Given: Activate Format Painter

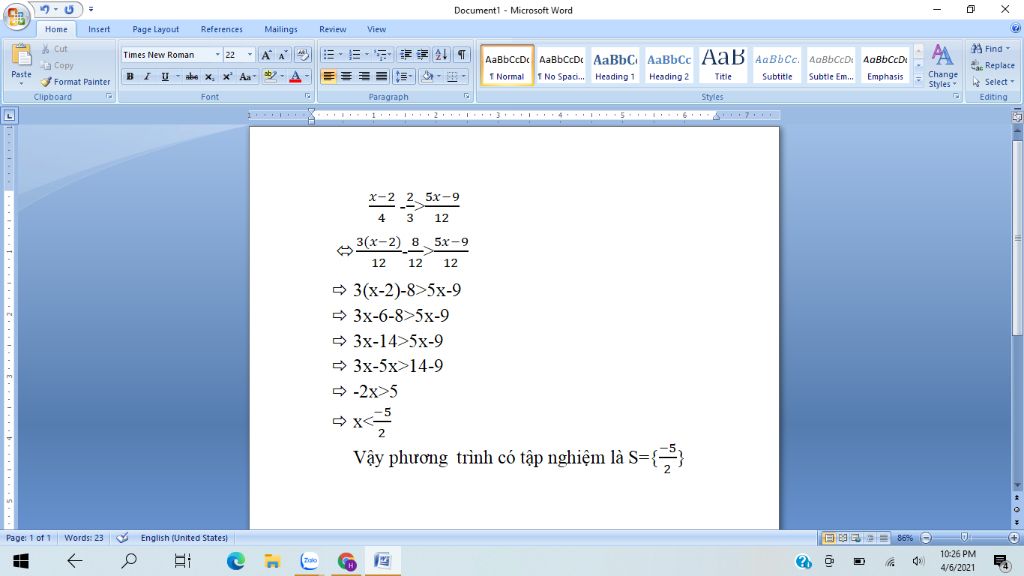Looking at the screenshot, I should (x=75, y=82).
